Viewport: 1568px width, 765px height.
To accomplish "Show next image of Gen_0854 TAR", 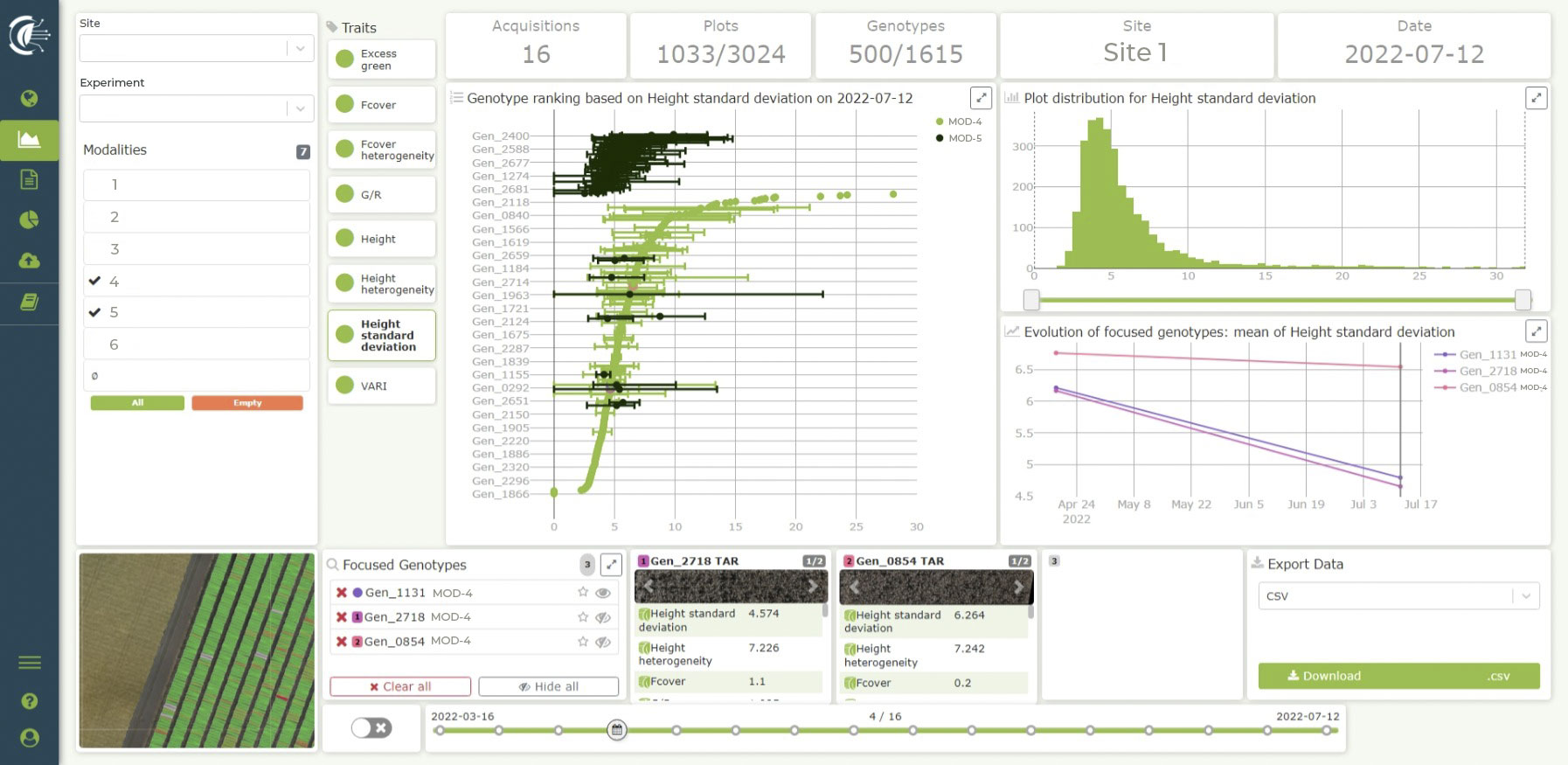I will pyautogui.click(x=1018, y=587).
